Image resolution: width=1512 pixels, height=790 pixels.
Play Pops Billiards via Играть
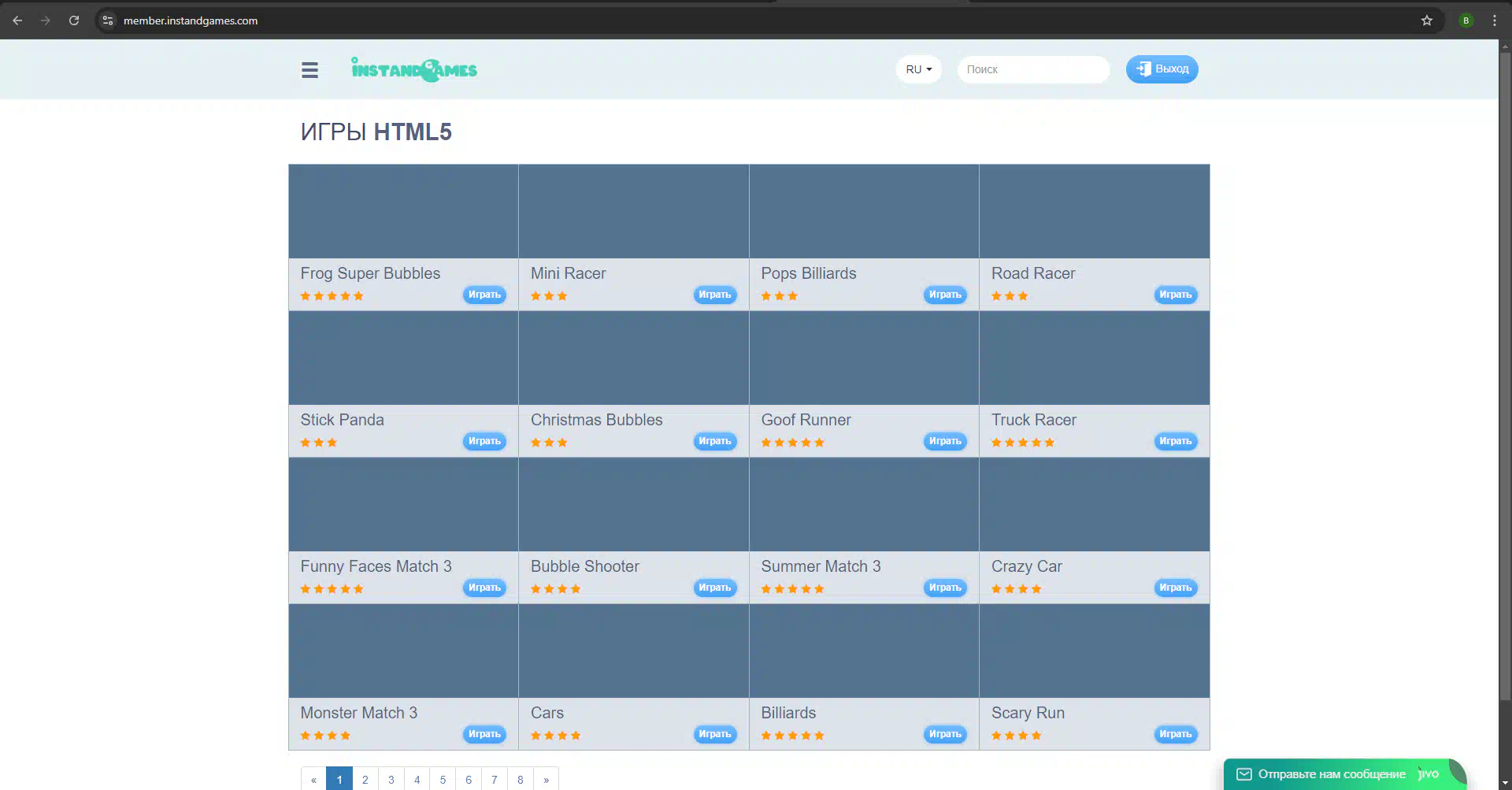coord(945,295)
